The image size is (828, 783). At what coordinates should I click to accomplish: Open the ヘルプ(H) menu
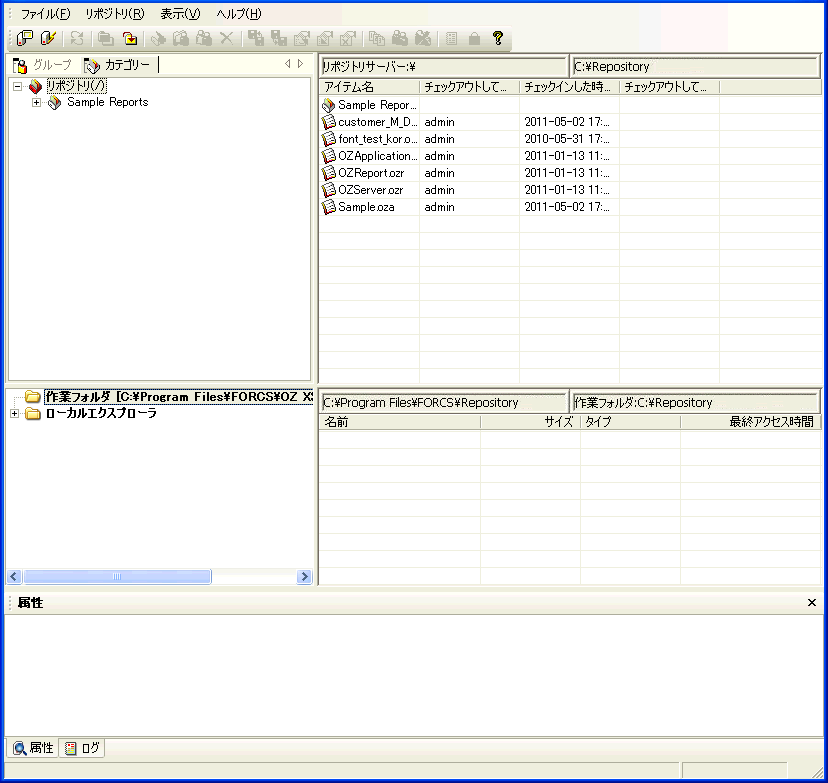tap(239, 14)
